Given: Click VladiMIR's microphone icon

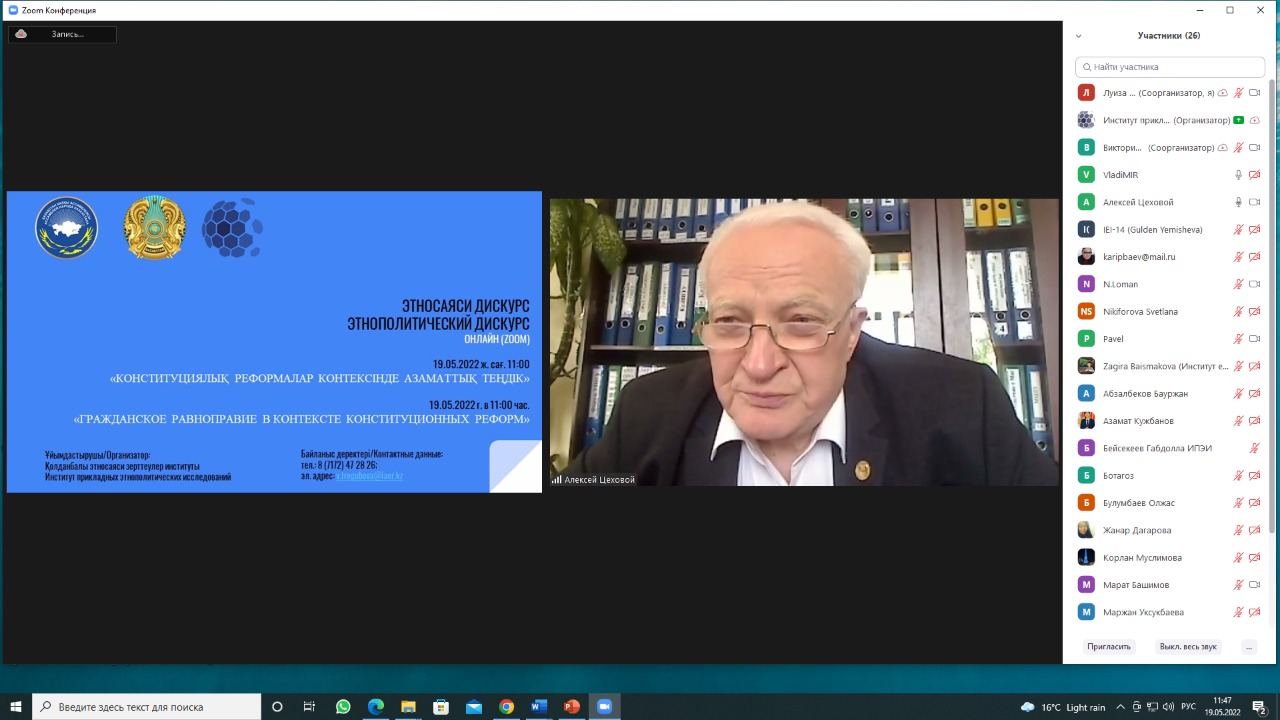Looking at the screenshot, I should (x=1238, y=175).
